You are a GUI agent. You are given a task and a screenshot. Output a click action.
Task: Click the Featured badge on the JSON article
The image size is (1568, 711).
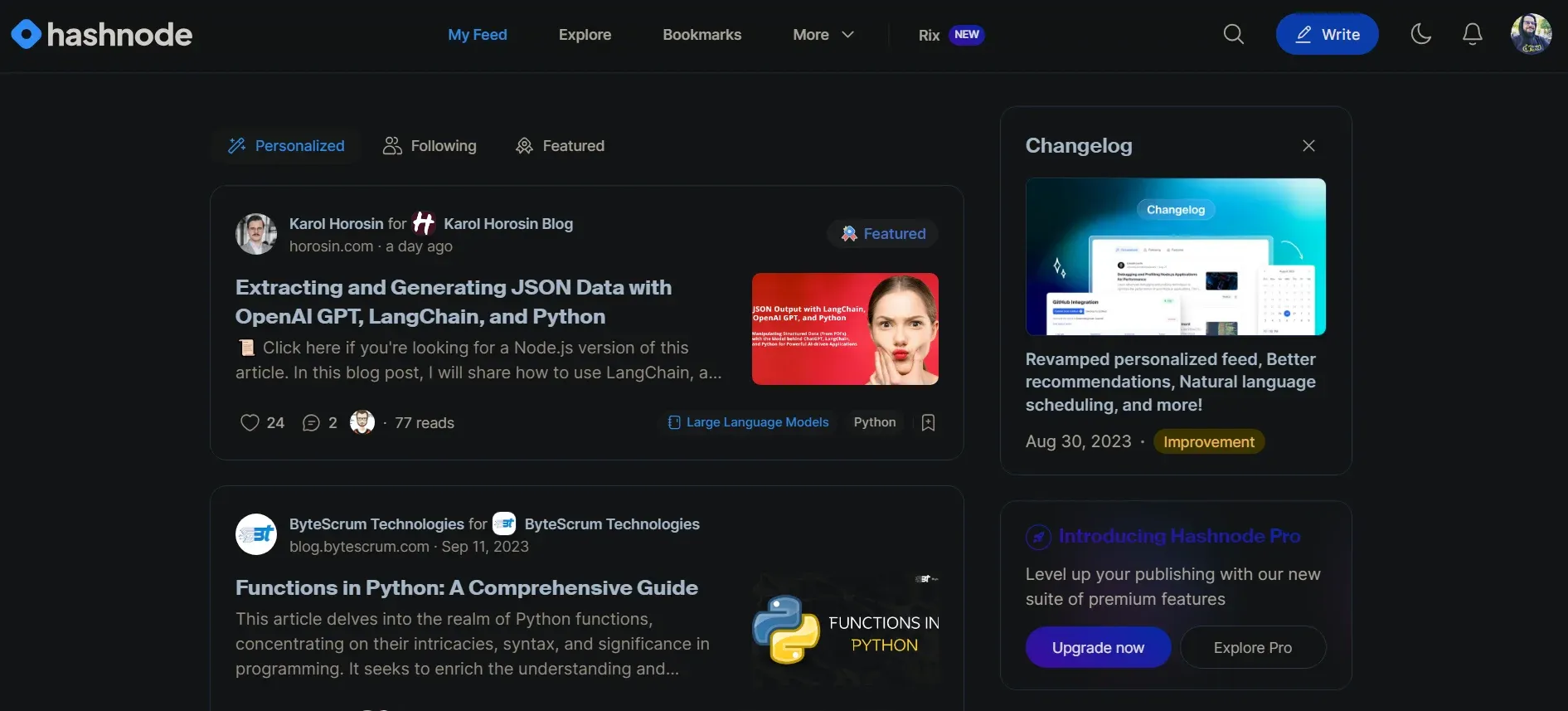click(x=882, y=234)
